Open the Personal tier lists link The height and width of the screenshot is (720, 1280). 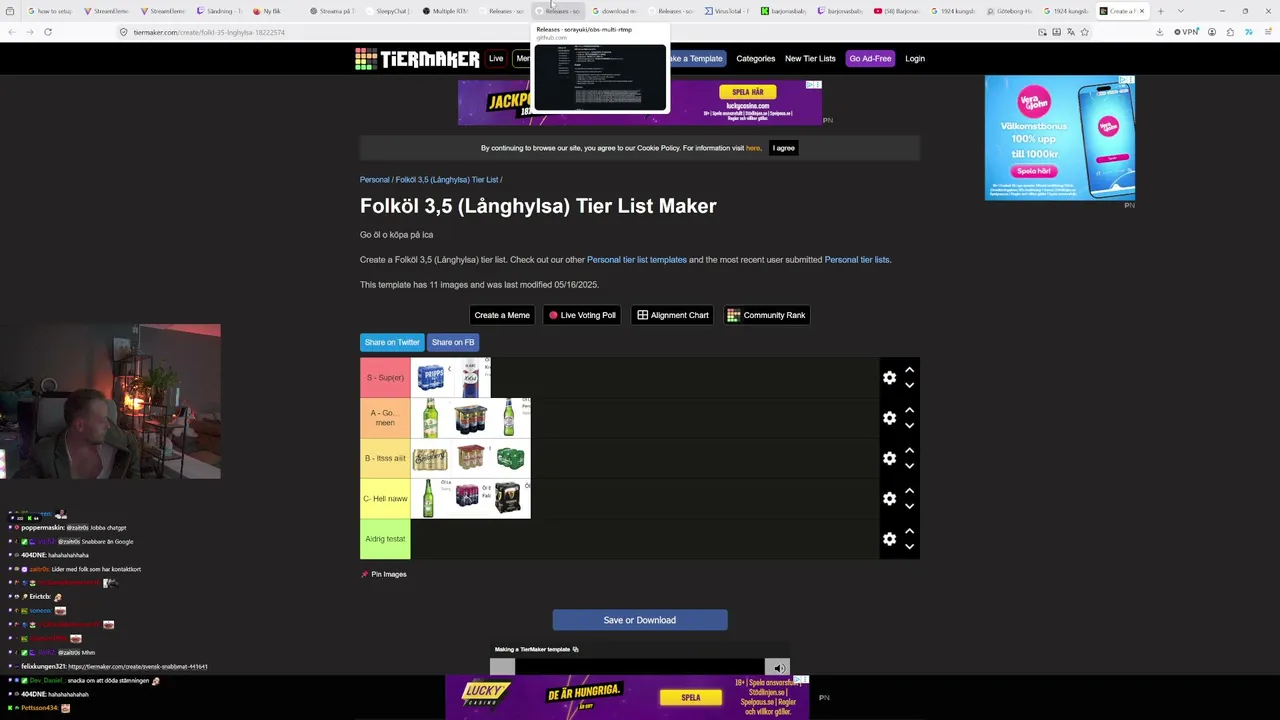click(x=857, y=260)
